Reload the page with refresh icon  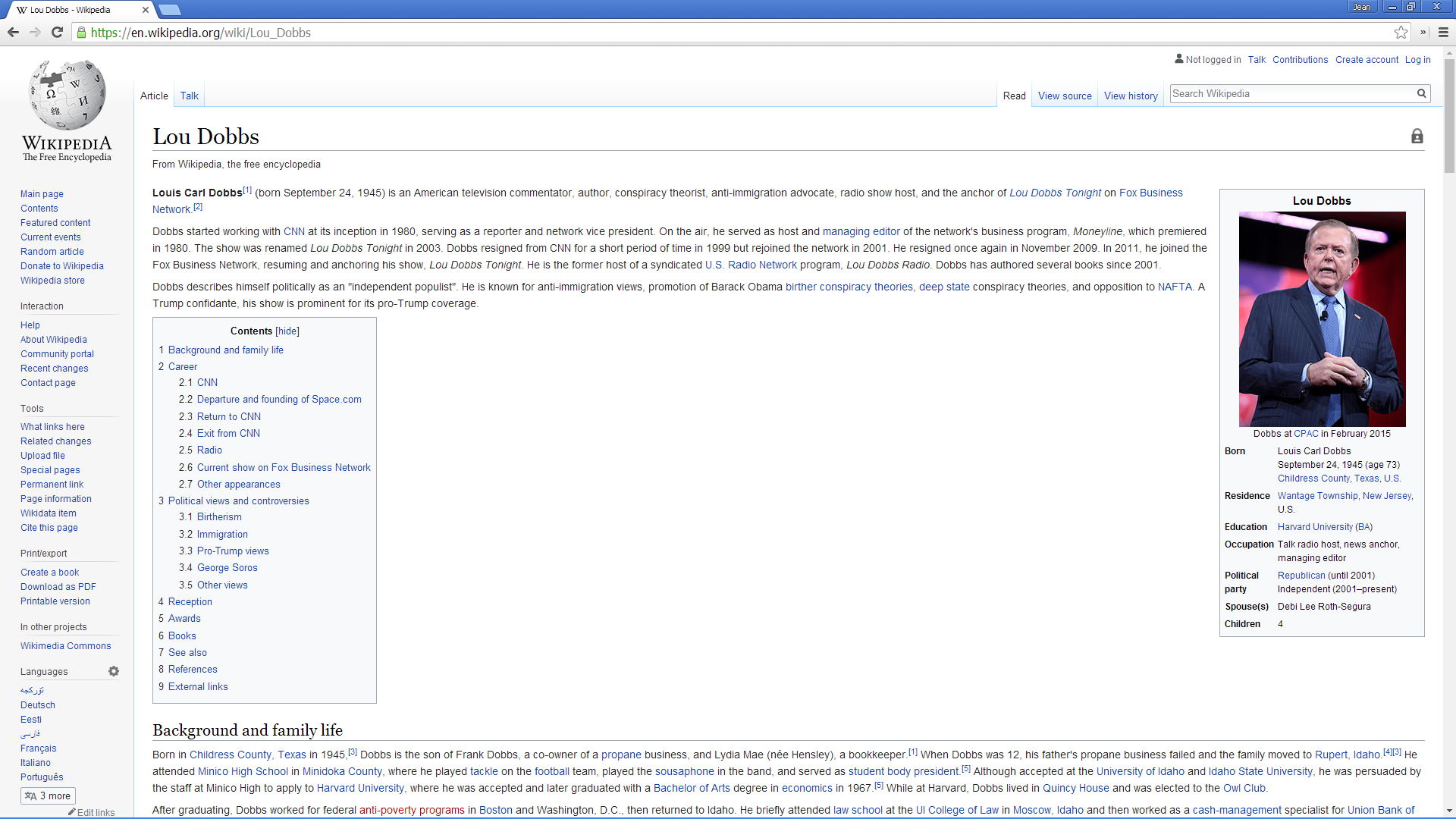tap(57, 33)
